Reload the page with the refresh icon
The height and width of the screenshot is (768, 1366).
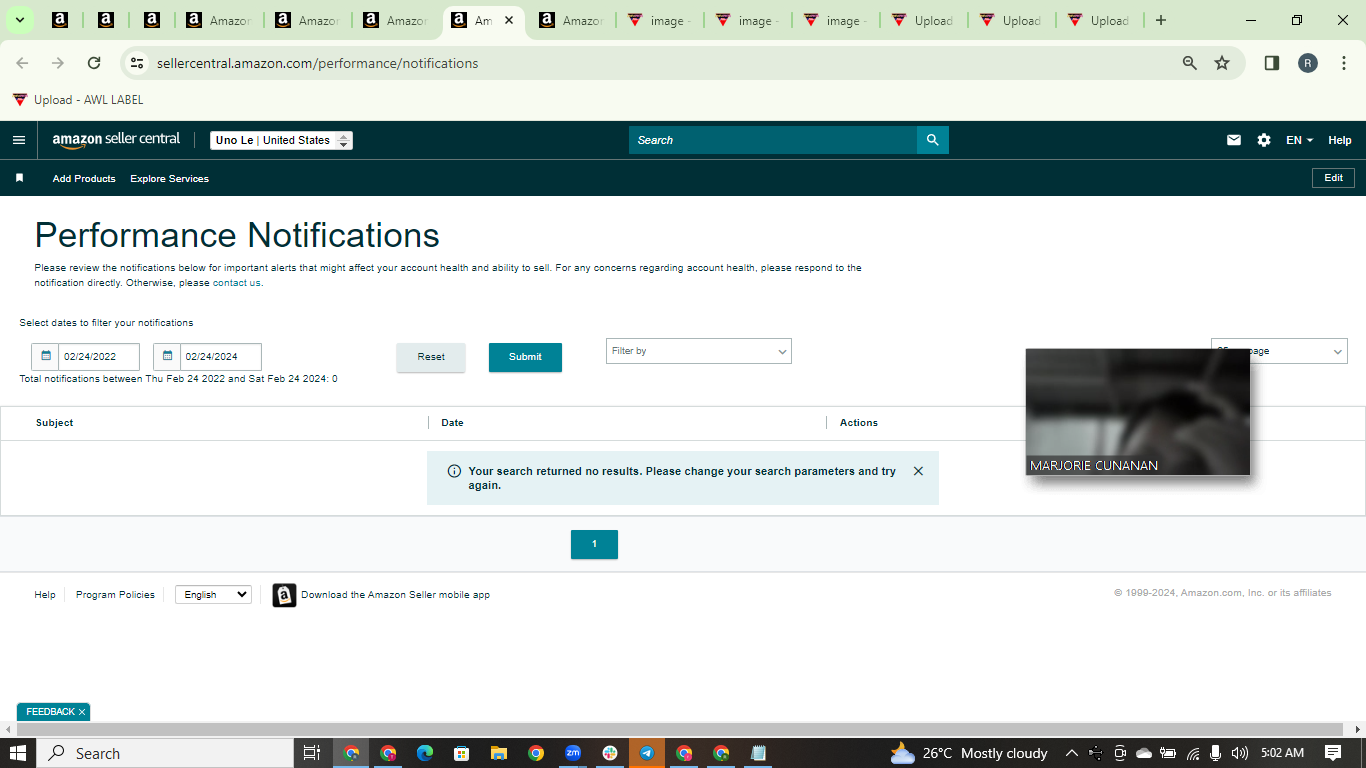(x=94, y=63)
